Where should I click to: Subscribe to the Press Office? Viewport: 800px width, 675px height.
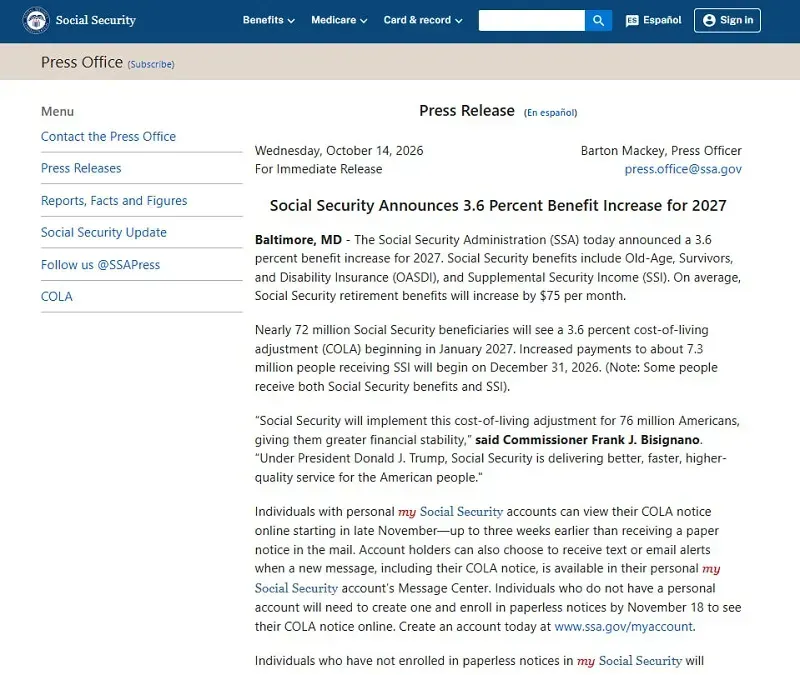point(151,64)
